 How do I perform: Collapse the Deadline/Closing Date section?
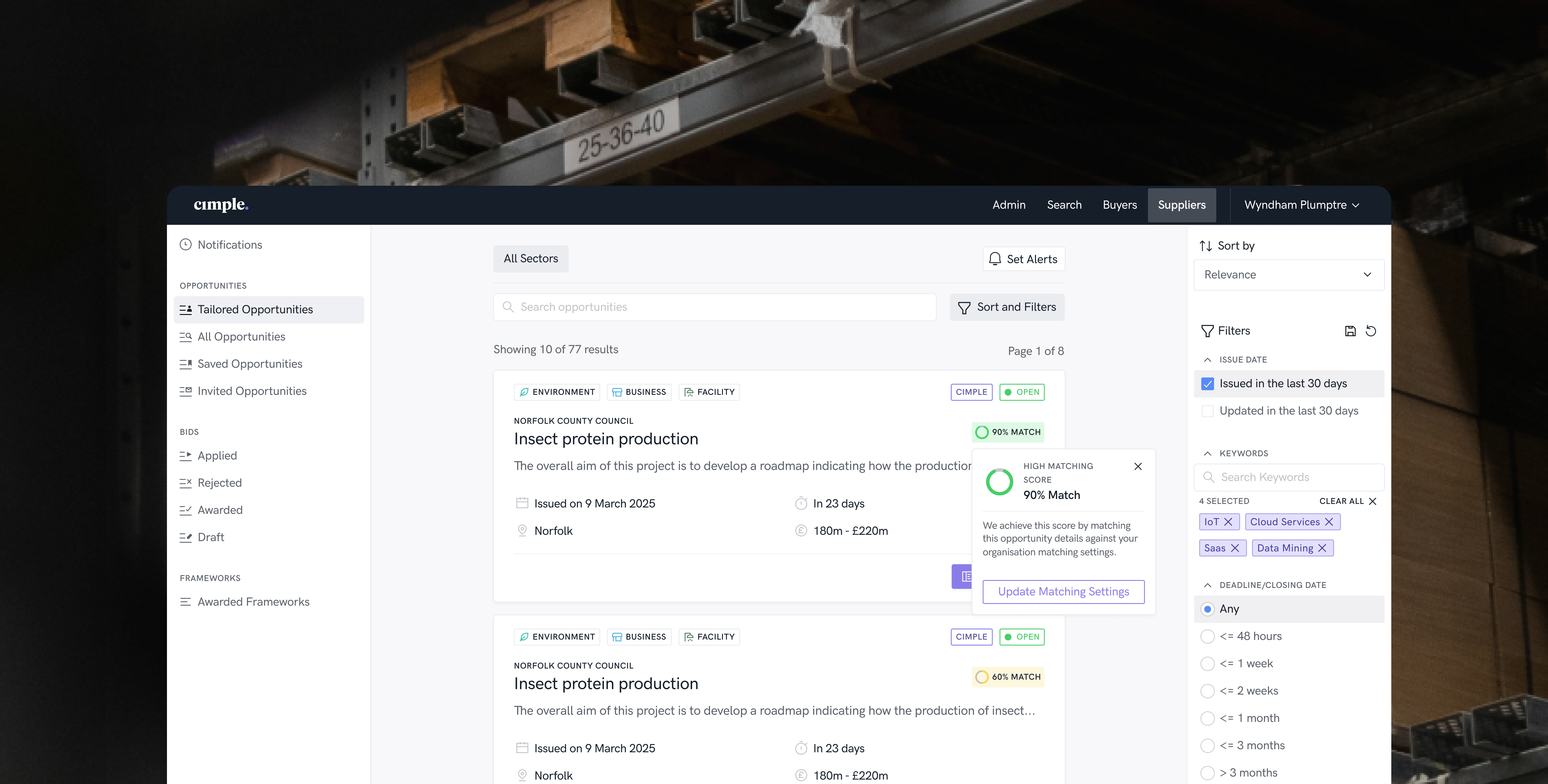(x=1207, y=585)
